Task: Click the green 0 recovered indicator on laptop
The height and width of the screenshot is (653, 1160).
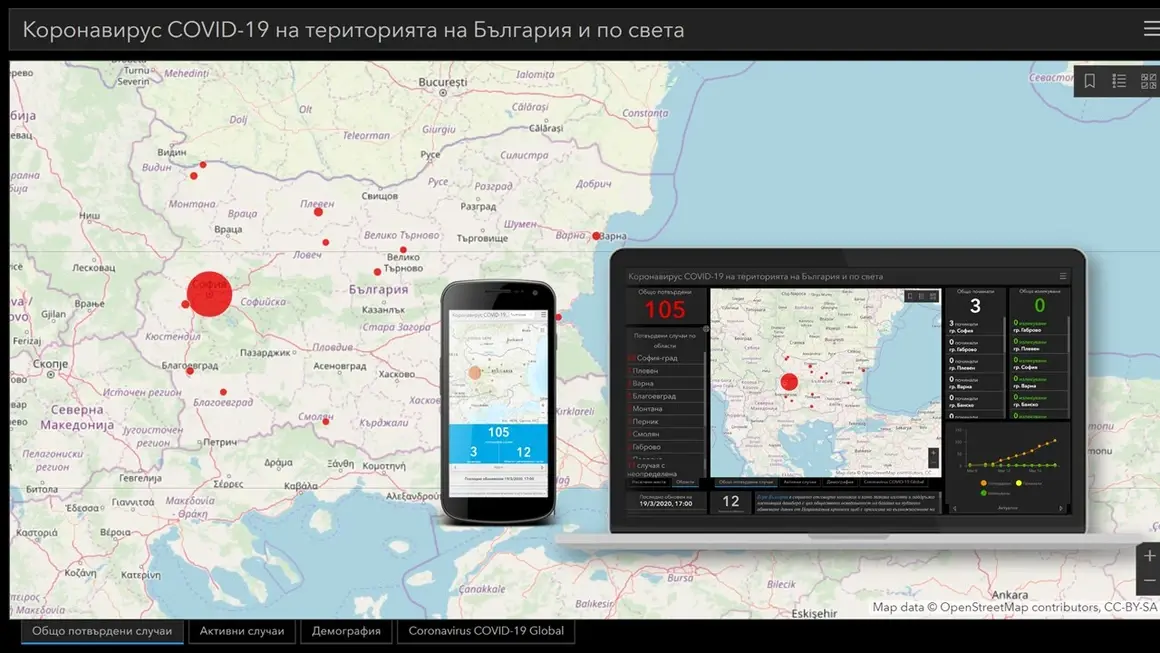Action: (x=1039, y=305)
